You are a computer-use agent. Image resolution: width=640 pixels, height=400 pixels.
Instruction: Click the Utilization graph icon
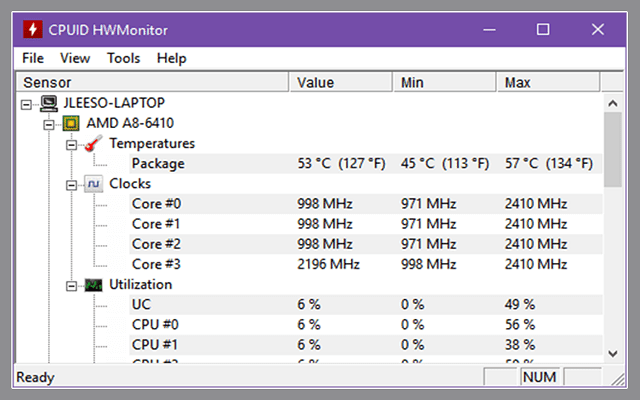93,285
